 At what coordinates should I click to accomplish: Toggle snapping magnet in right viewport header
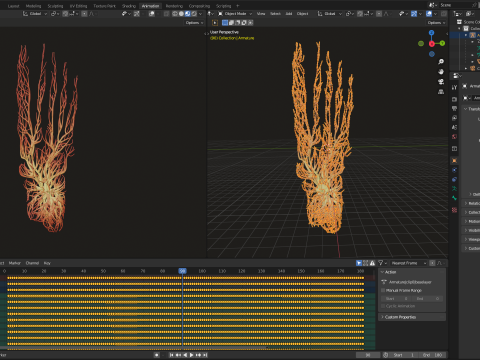pyautogui.click(x=360, y=14)
